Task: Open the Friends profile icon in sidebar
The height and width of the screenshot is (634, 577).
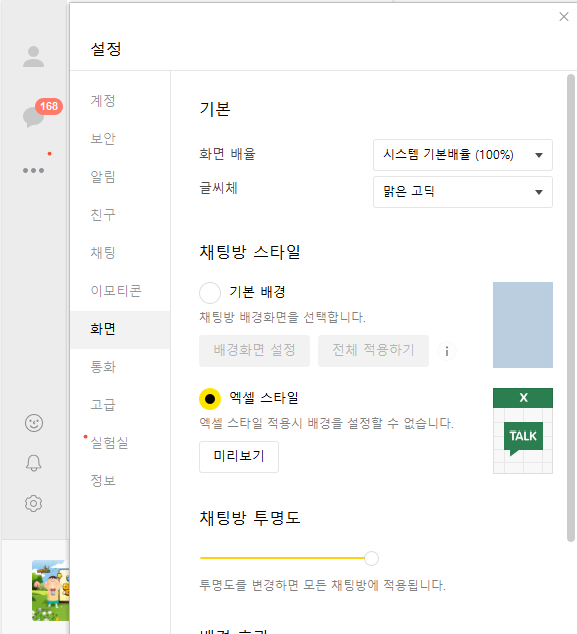Action: [34, 57]
